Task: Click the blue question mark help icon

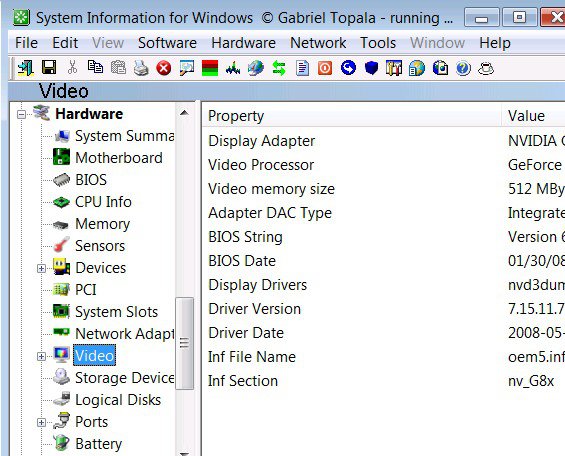Action: (463, 68)
